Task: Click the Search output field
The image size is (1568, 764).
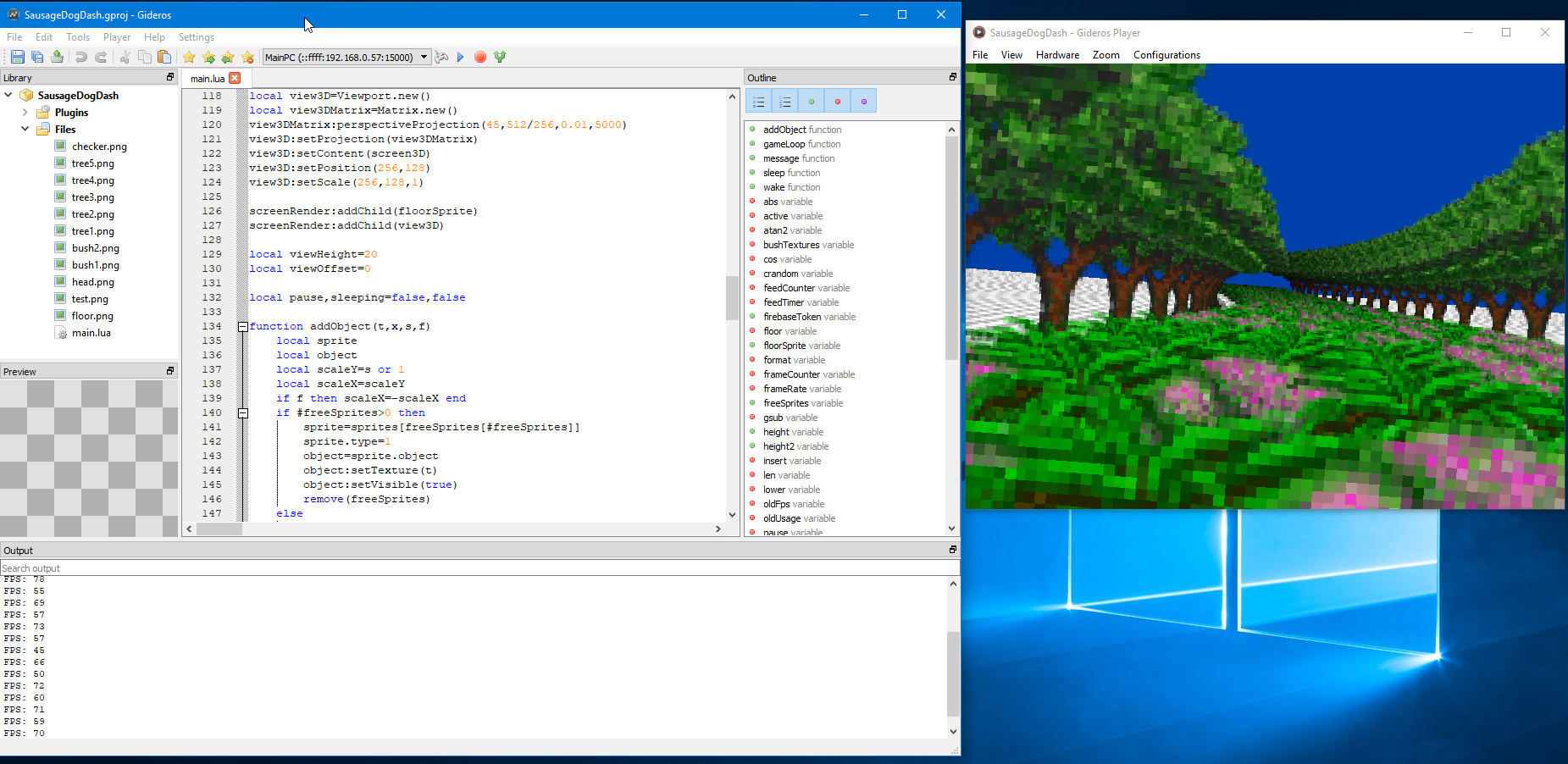Action: (x=479, y=568)
